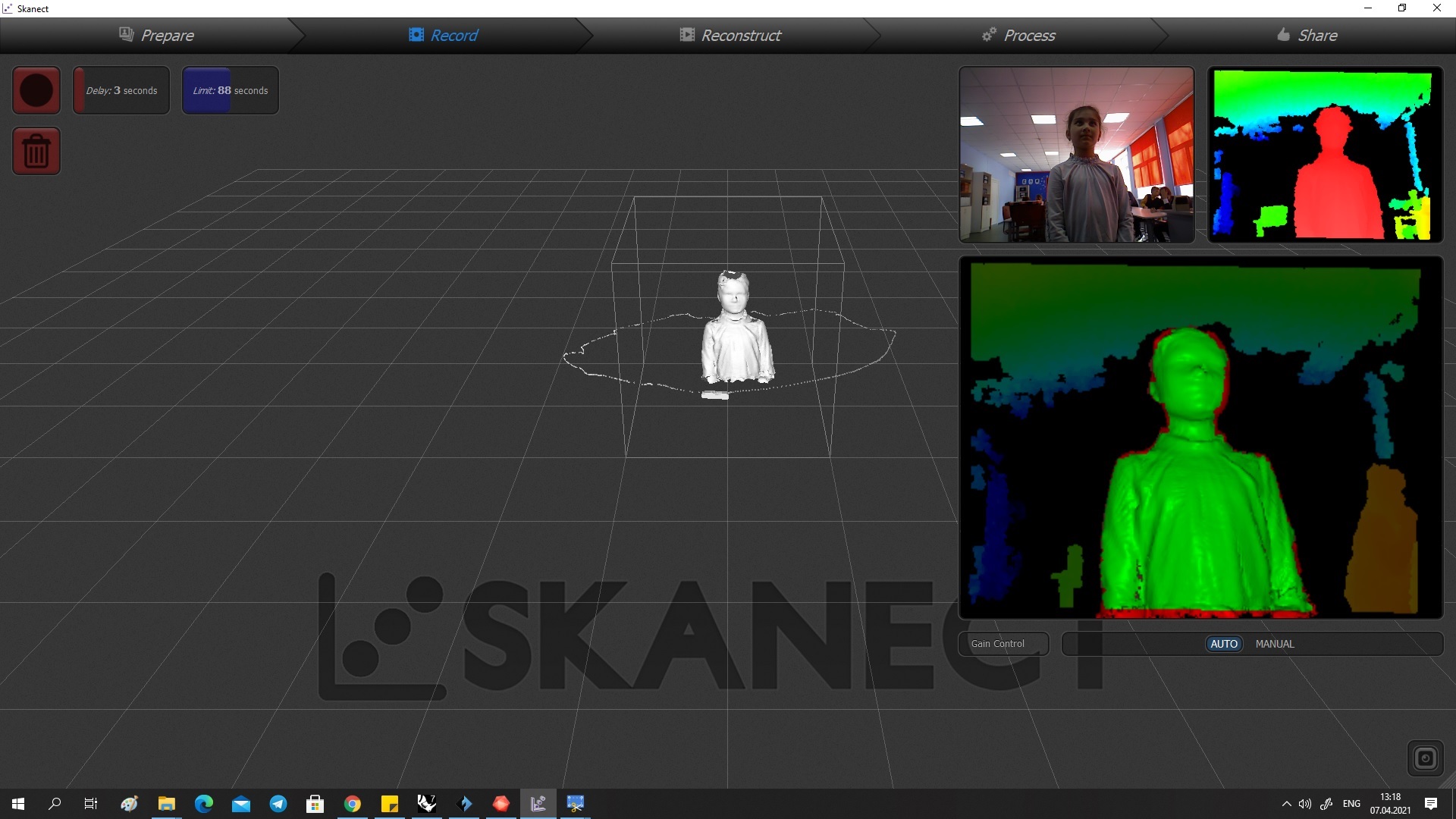Start recording with the red record button
The image size is (1456, 819).
tap(36, 90)
